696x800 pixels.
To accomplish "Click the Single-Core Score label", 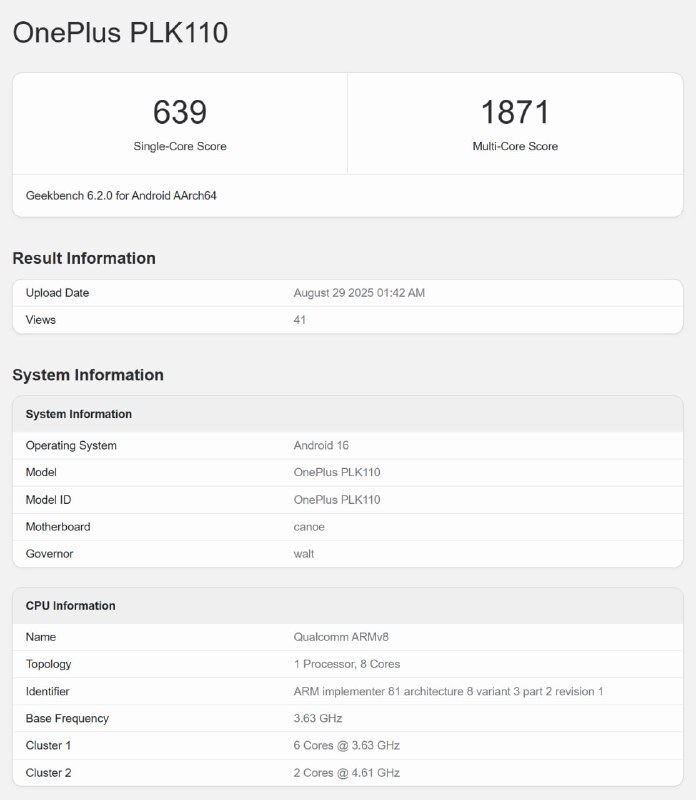I will click(x=180, y=146).
